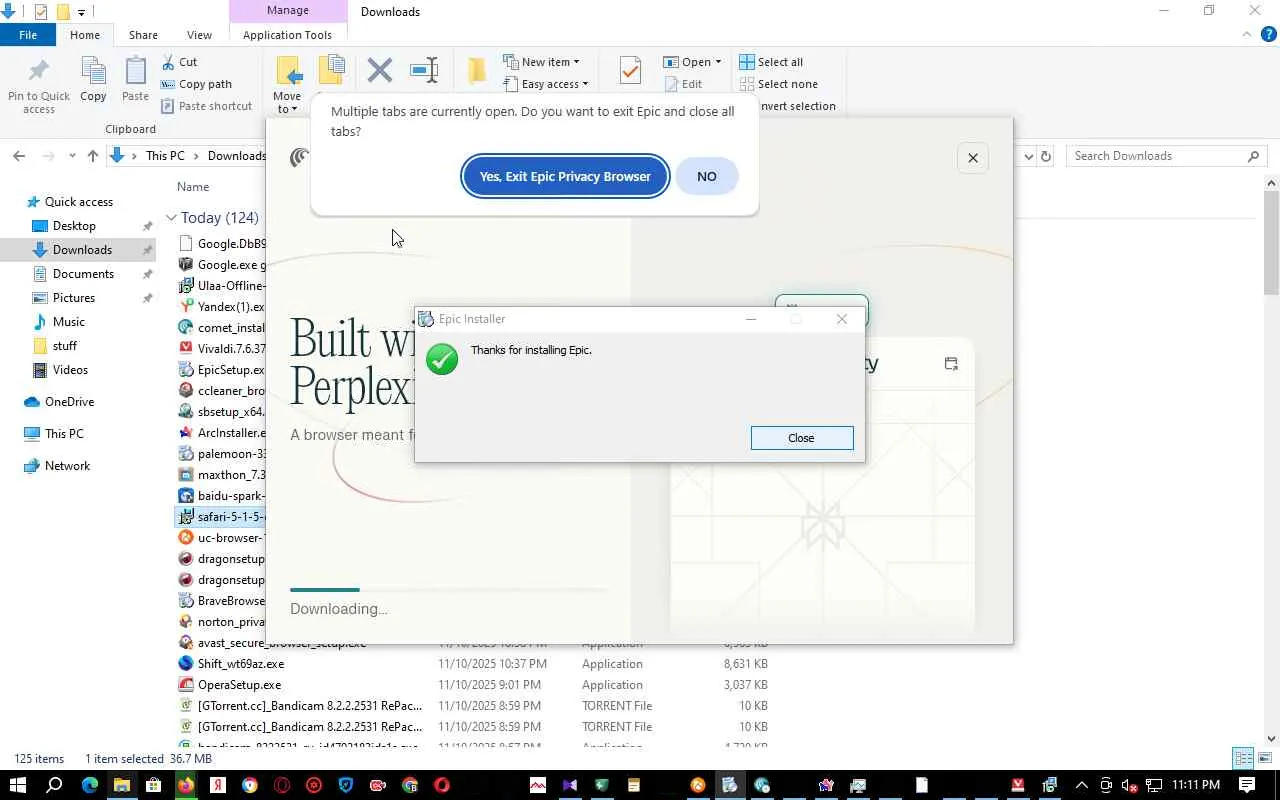Click the Delete X icon in the ribbon
The image size is (1280, 800).
380,70
